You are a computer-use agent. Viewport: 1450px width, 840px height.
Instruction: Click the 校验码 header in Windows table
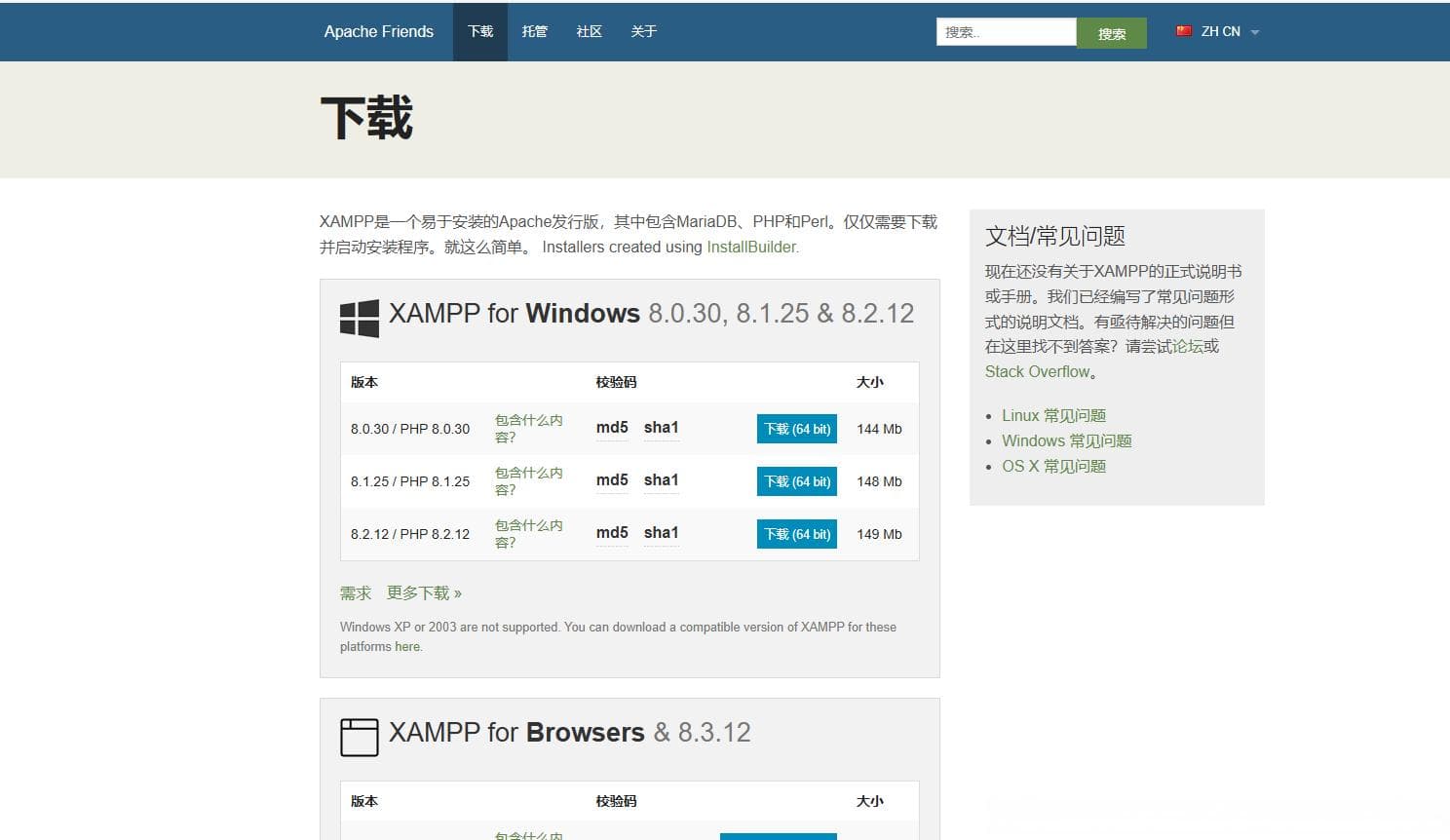click(x=616, y=382)
